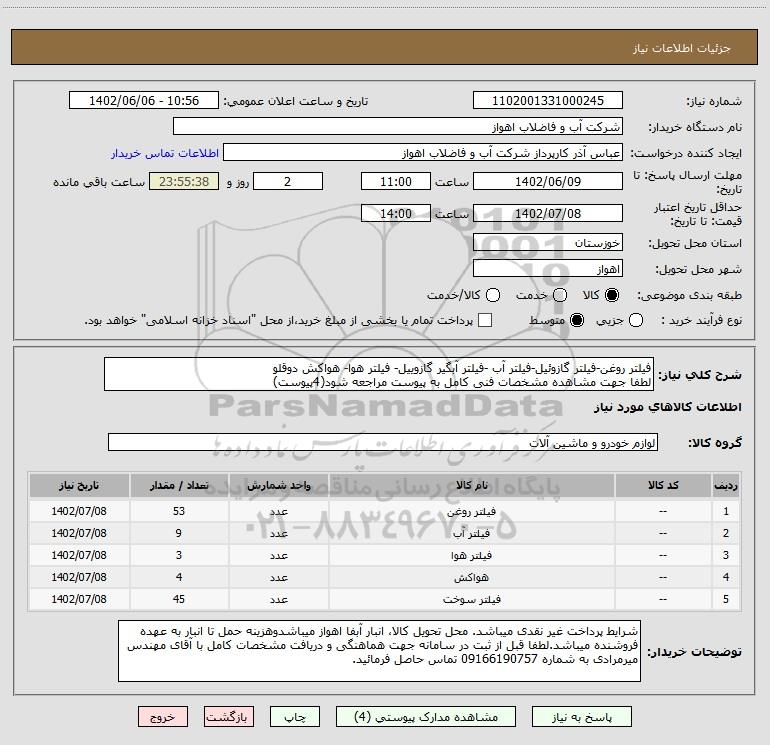770x745 pixels.
Task: Select the کالا/خدمت radio button
Action: (x=493, y=295)
